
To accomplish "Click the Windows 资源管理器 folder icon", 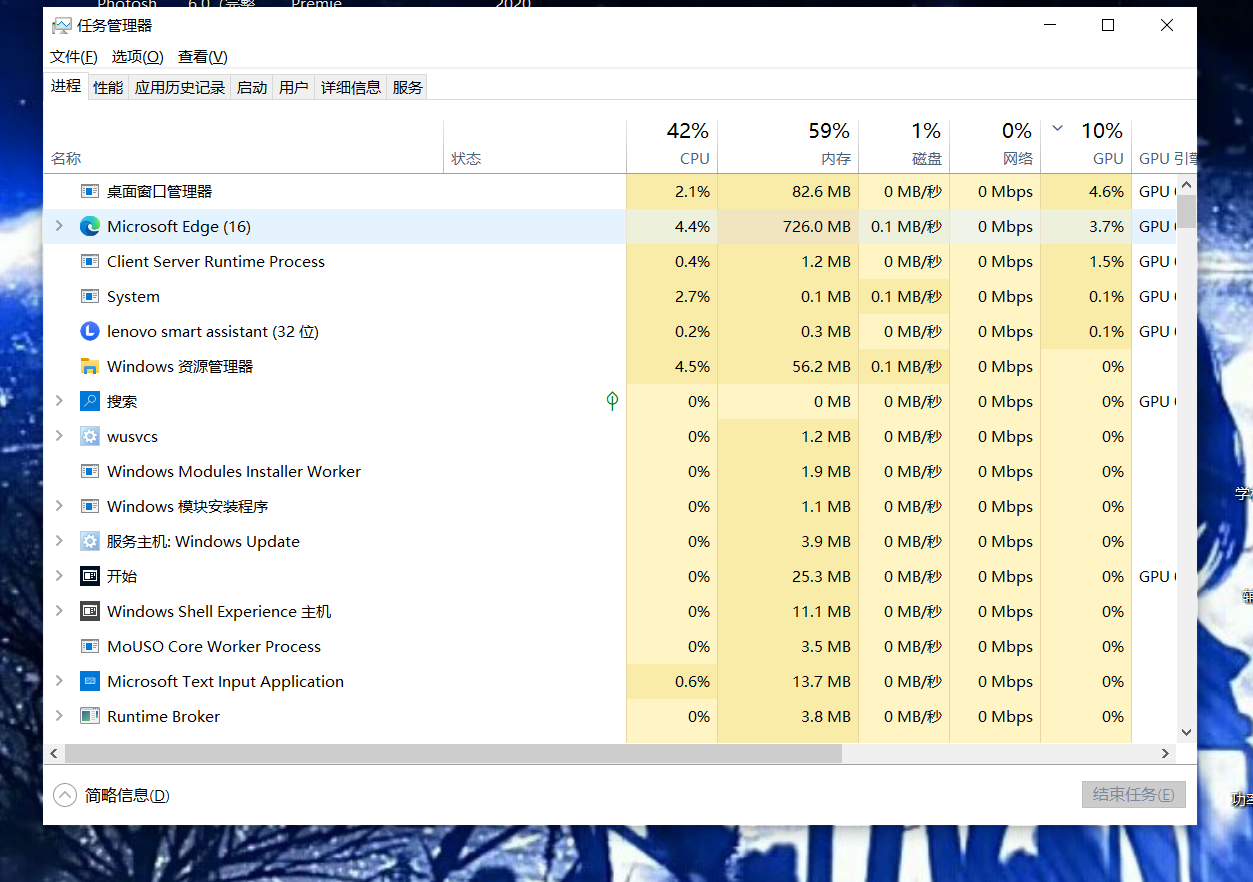I will [x=90, y=366].
